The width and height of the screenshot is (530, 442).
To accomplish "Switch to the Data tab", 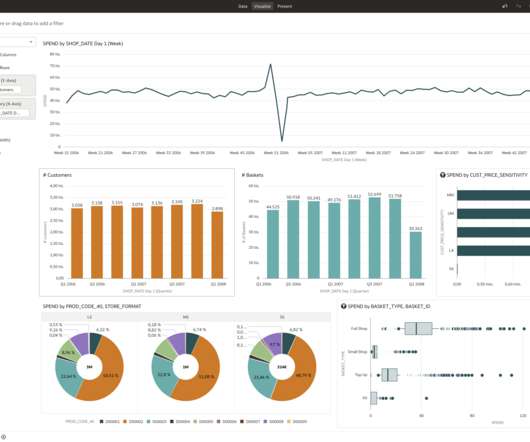I will [243, 6].
